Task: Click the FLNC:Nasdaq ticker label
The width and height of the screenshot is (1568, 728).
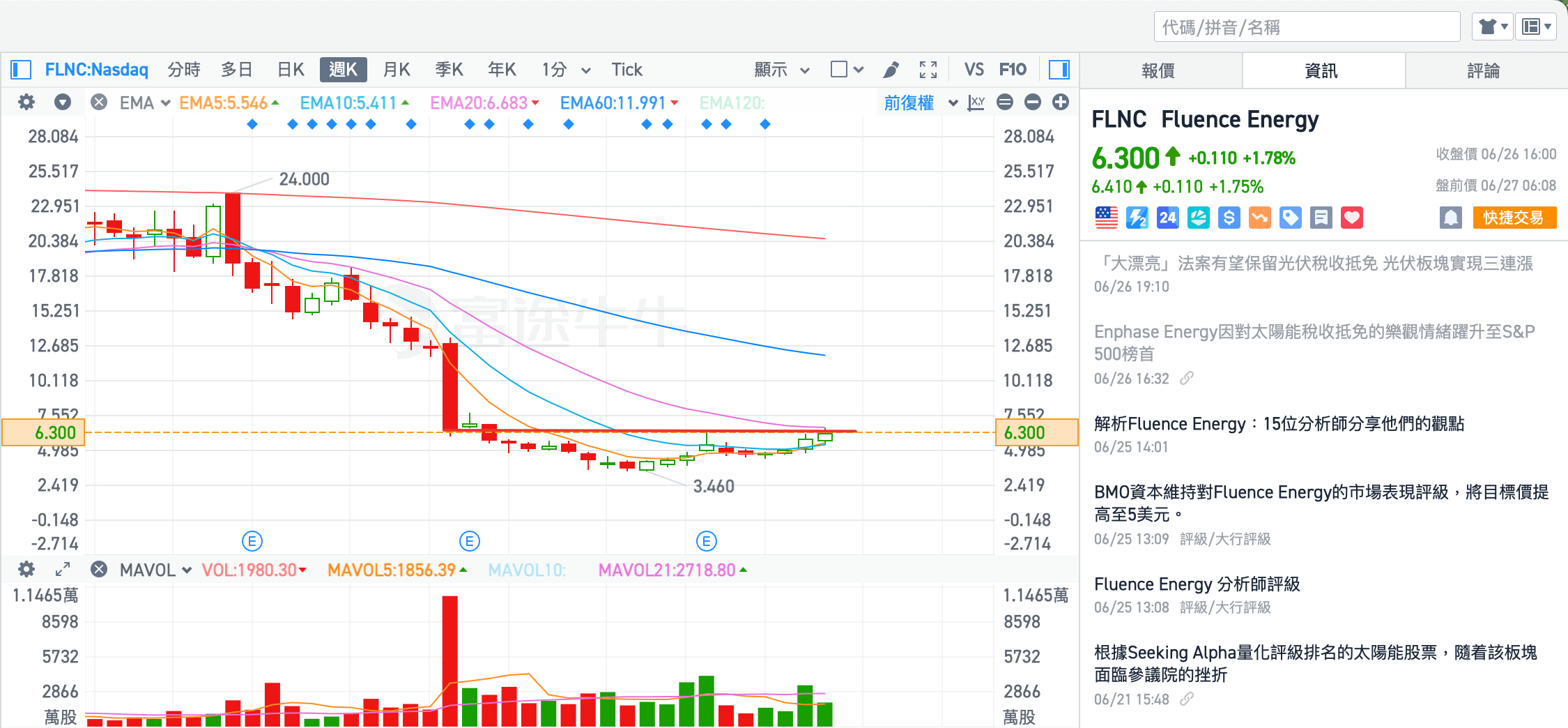Action: tap(97, 70)
